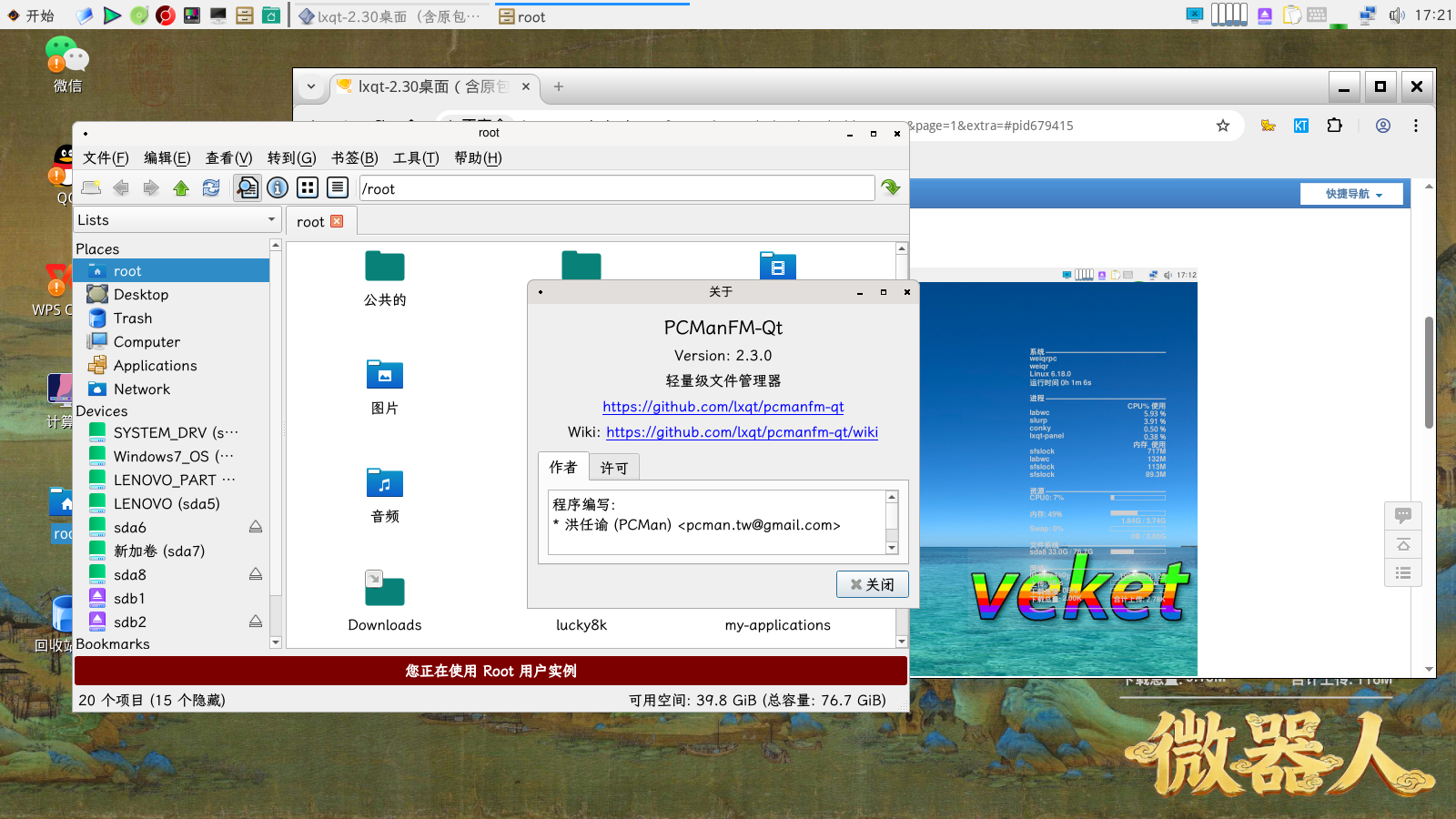Reload the current folder view
The height and width of the screenshot is (819, 1456).
point(211,187)
